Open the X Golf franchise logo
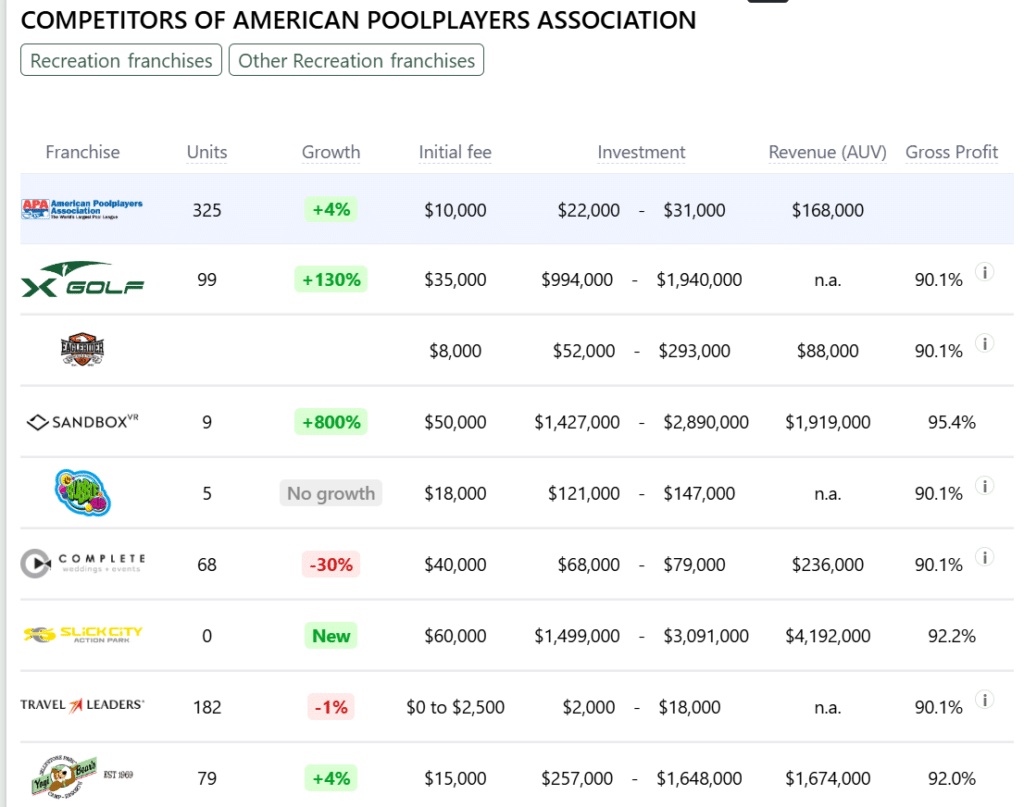 tap(82, 279)
